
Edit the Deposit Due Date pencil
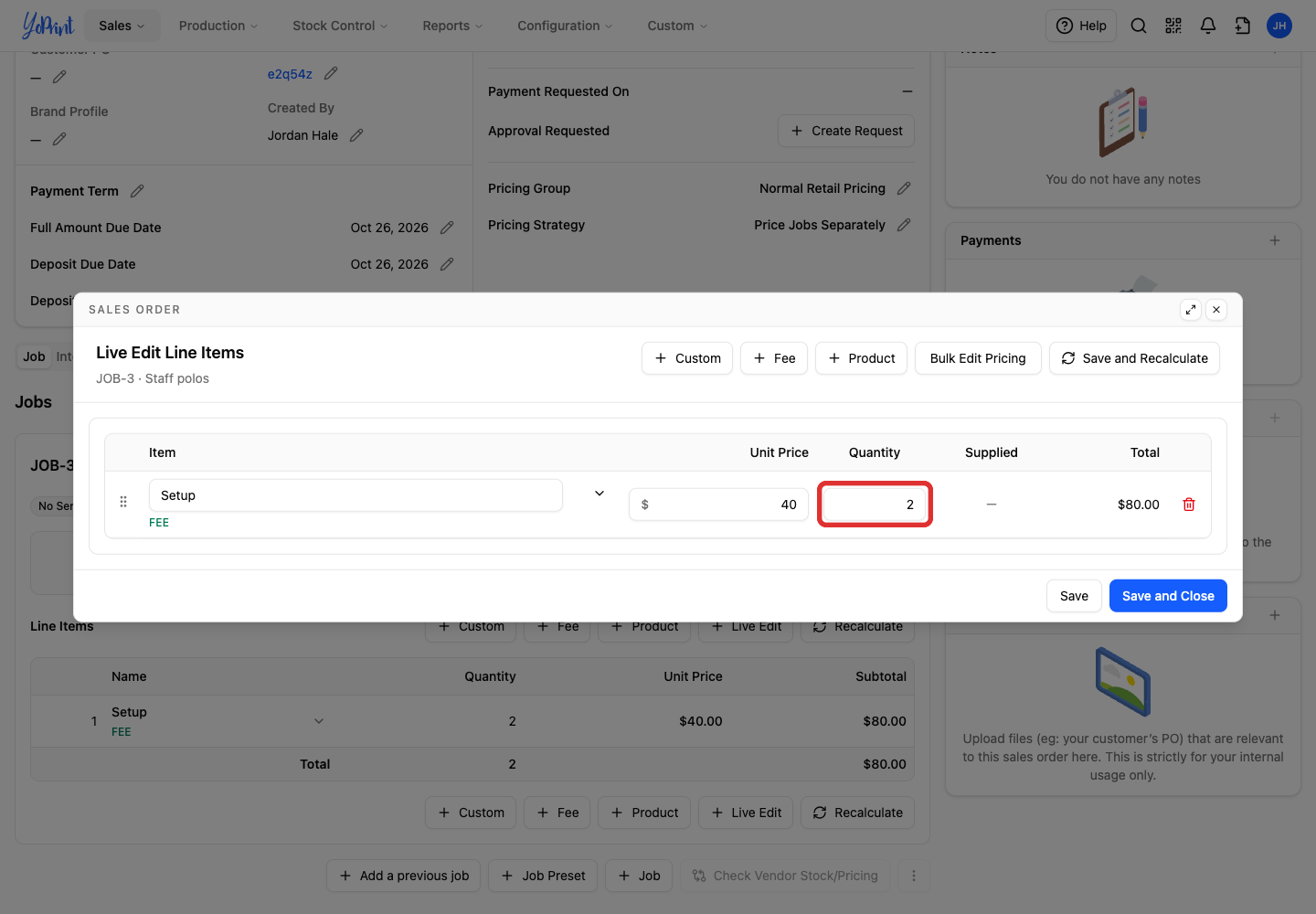pos(447,264)
